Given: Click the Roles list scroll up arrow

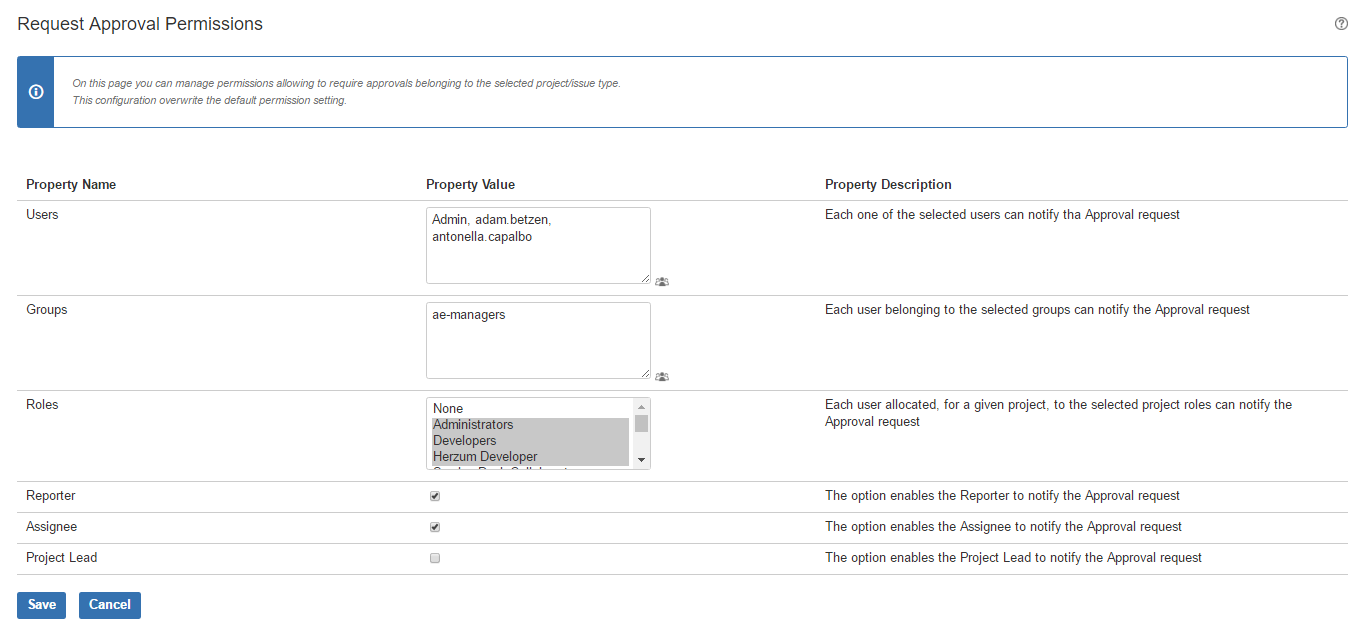Looking at the screenshot, I should [x=642, y=406].
